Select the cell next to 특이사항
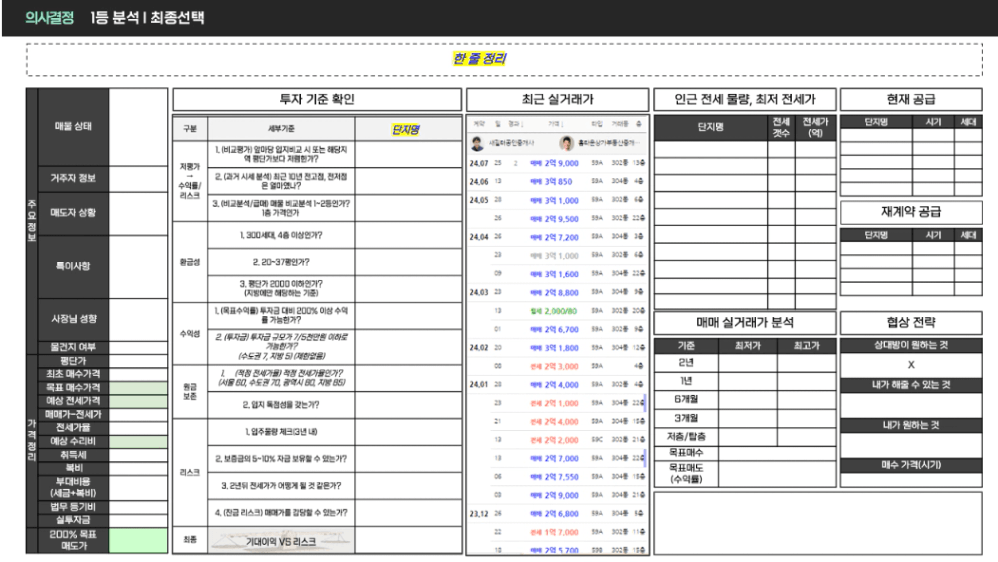Viewport: 998px width, 562px height. click(x=138, y=267)
